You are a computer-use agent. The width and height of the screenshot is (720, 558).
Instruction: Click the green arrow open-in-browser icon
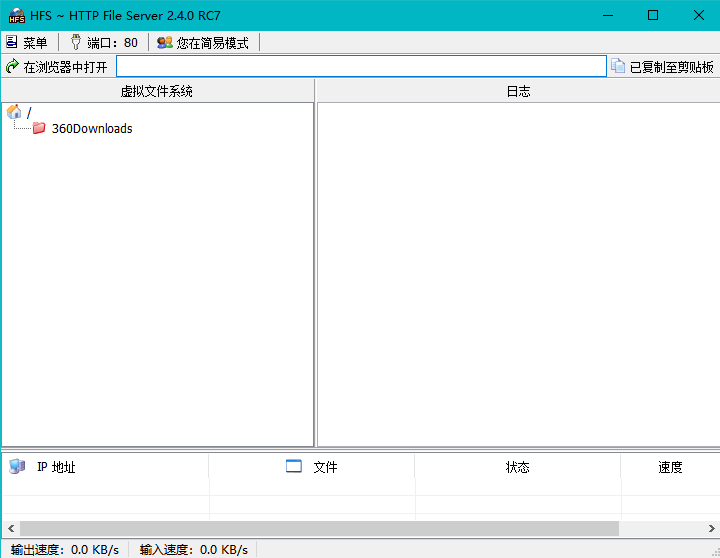[12, 67]
